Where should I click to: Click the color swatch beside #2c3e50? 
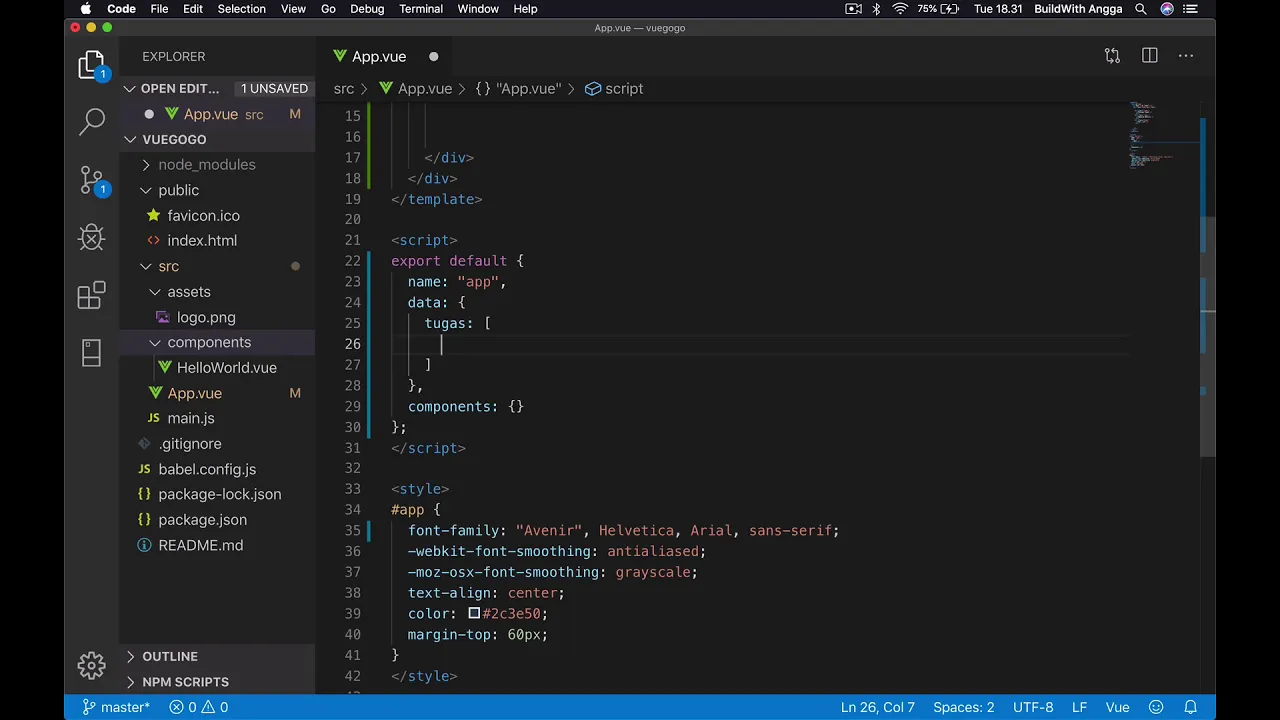474,613
